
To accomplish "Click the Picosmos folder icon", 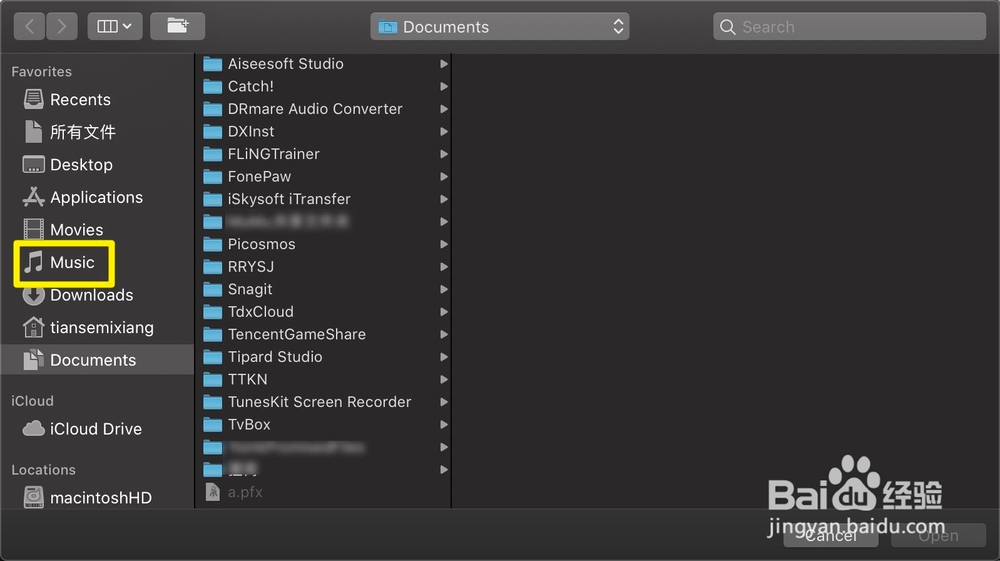I will [x=212, y=244].
